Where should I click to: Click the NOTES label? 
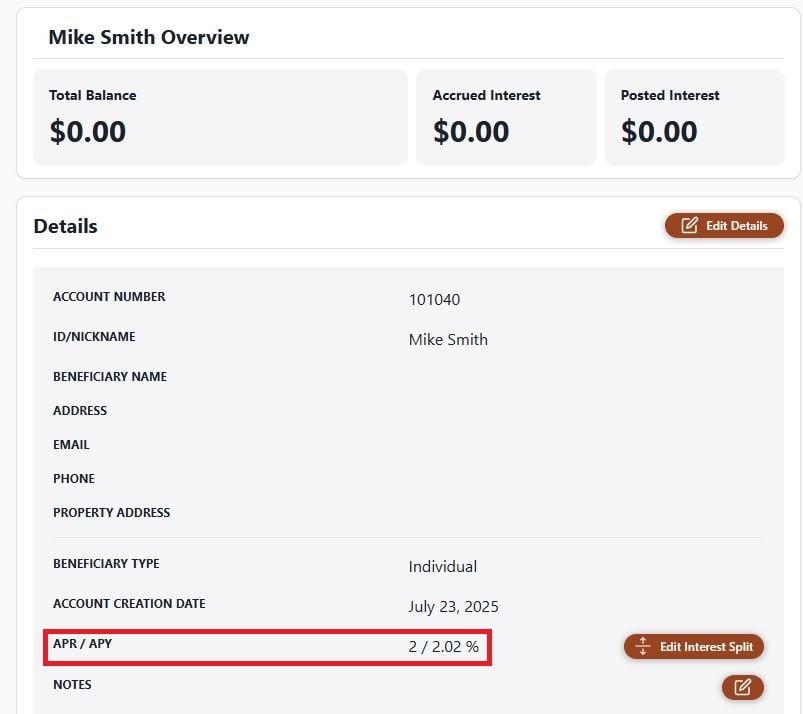(x=72, y=684)
